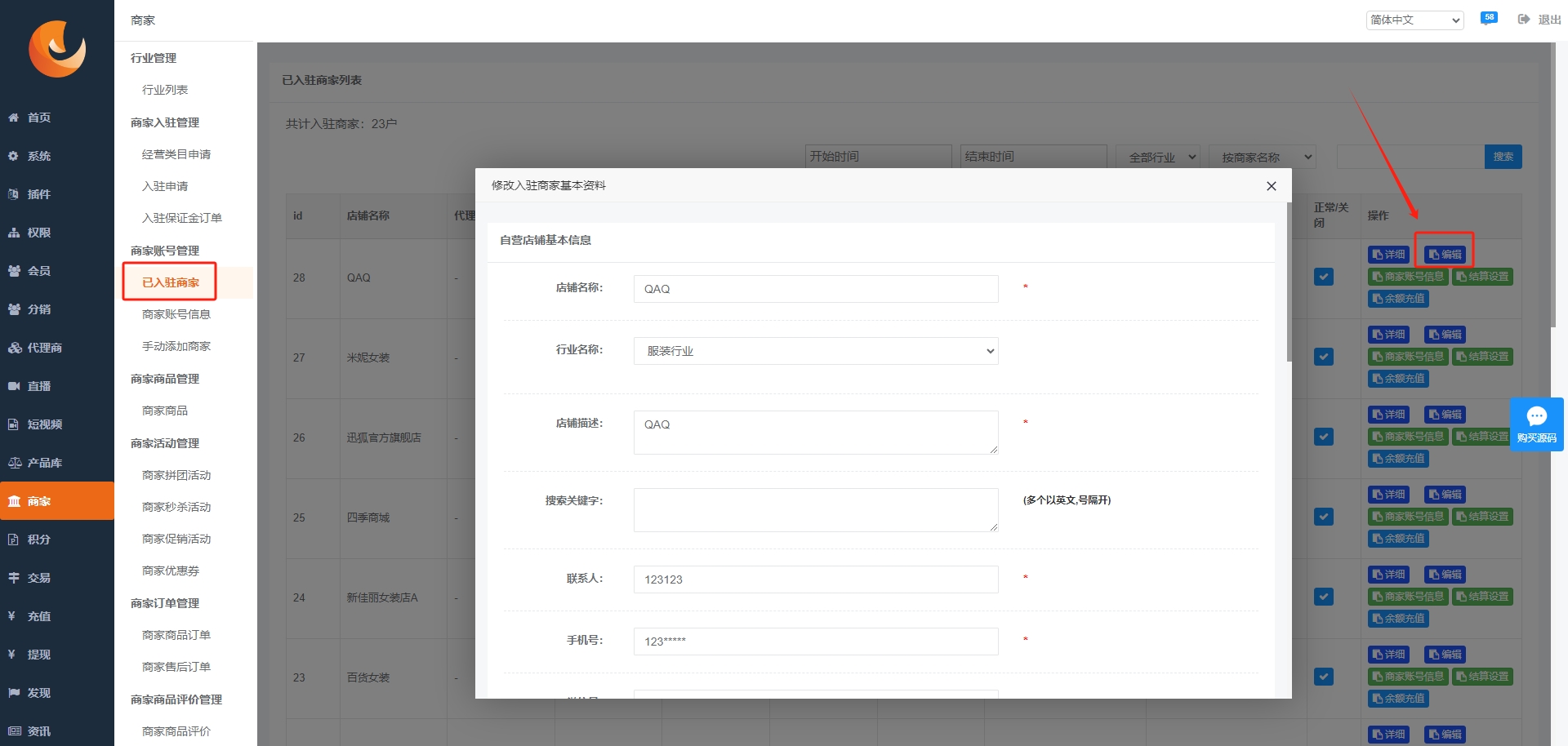Open the message notification icon with 58 badge
Viewport: 1568px width, 746px height.
(x=1489, y=18)
